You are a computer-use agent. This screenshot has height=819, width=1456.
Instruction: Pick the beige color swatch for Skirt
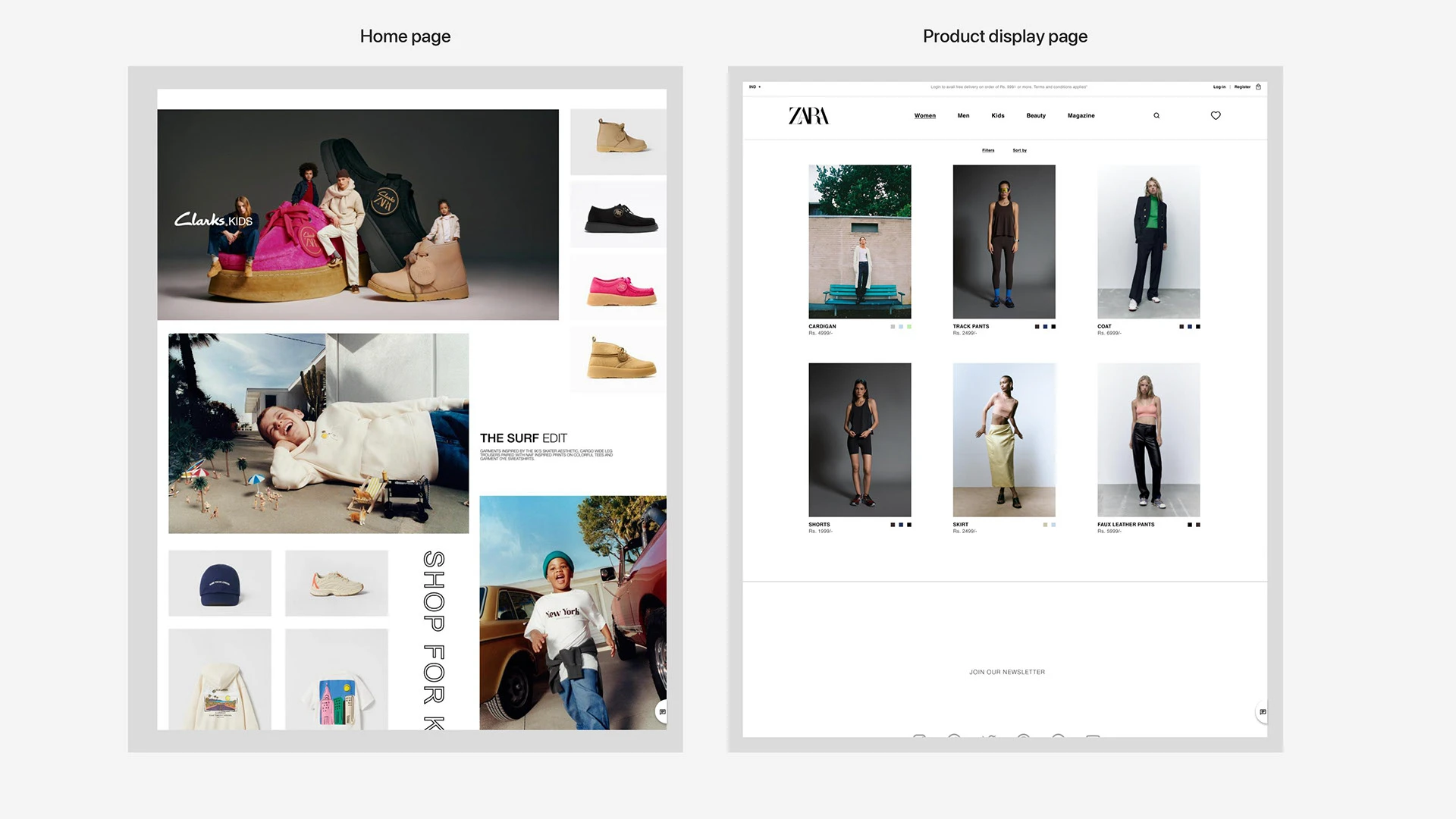pos(1046,525)
